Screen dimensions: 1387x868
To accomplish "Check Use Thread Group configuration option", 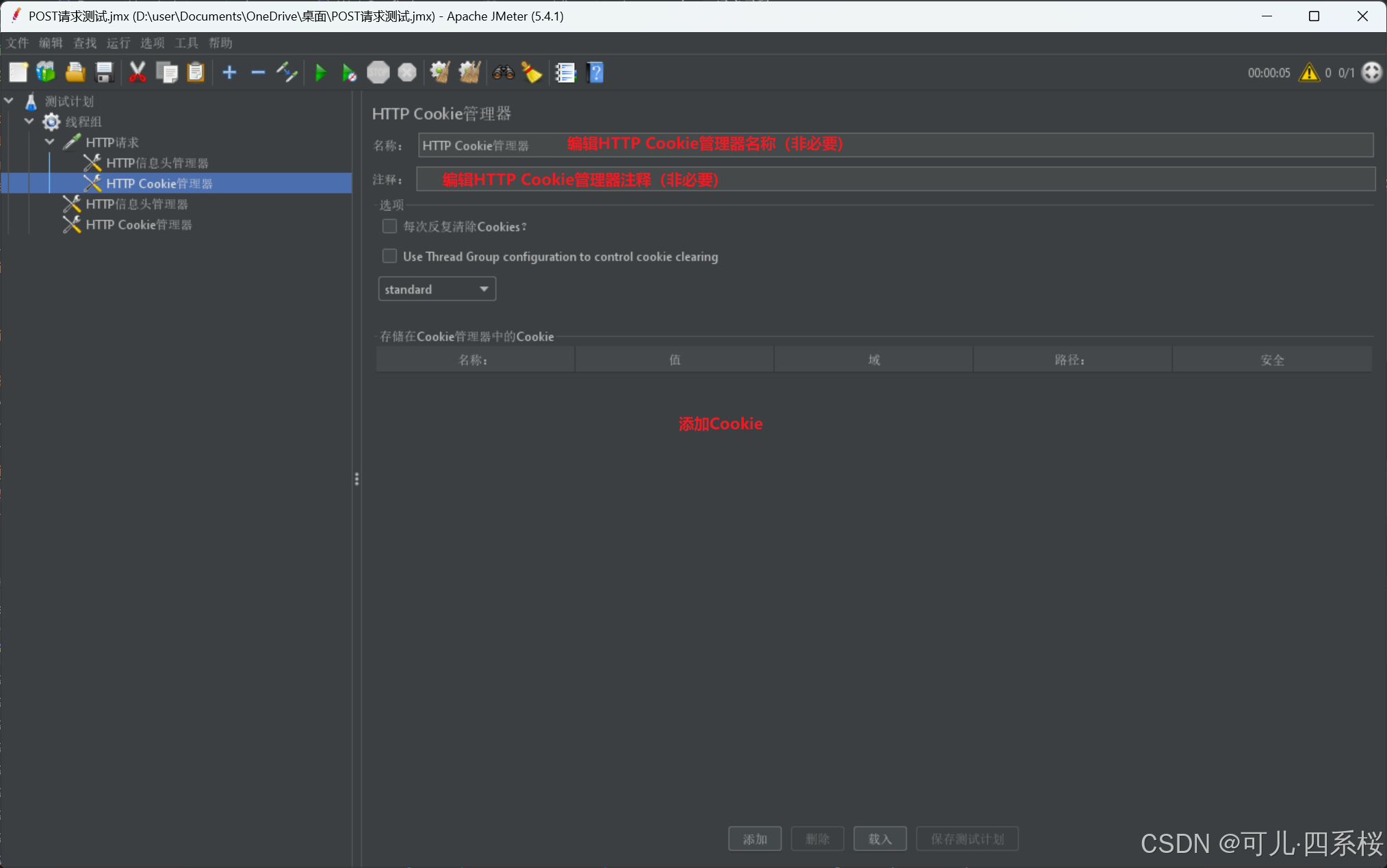I will [x=389, y=257].
